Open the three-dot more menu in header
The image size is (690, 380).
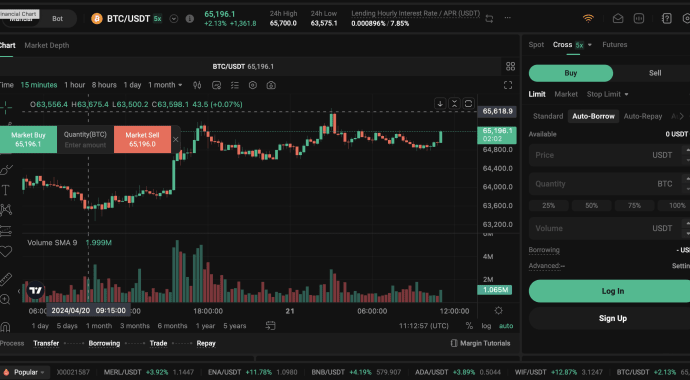point(507,18)
